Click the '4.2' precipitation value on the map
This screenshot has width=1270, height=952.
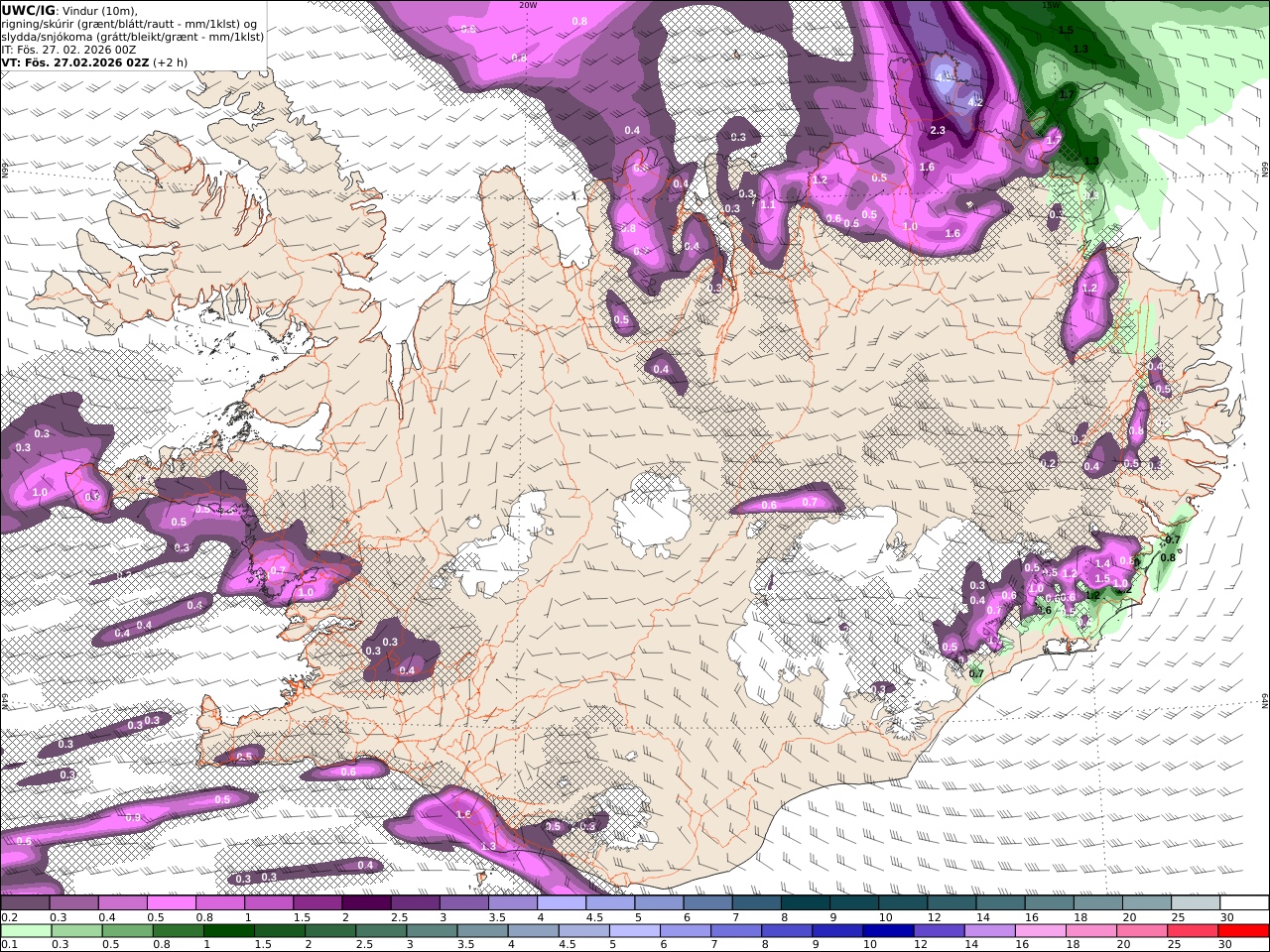click(x=974, y=101)
